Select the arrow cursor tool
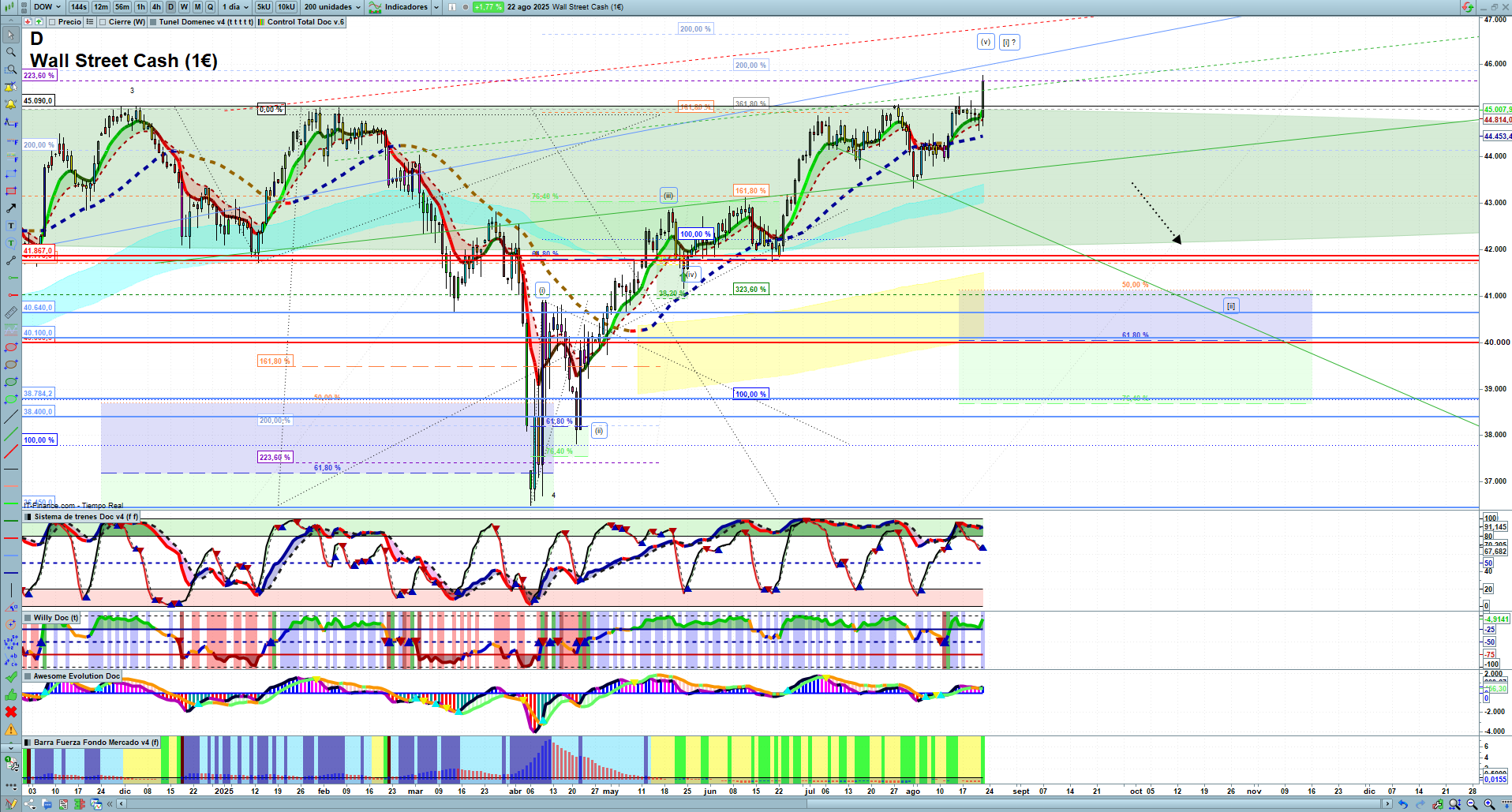 point(10,35)
